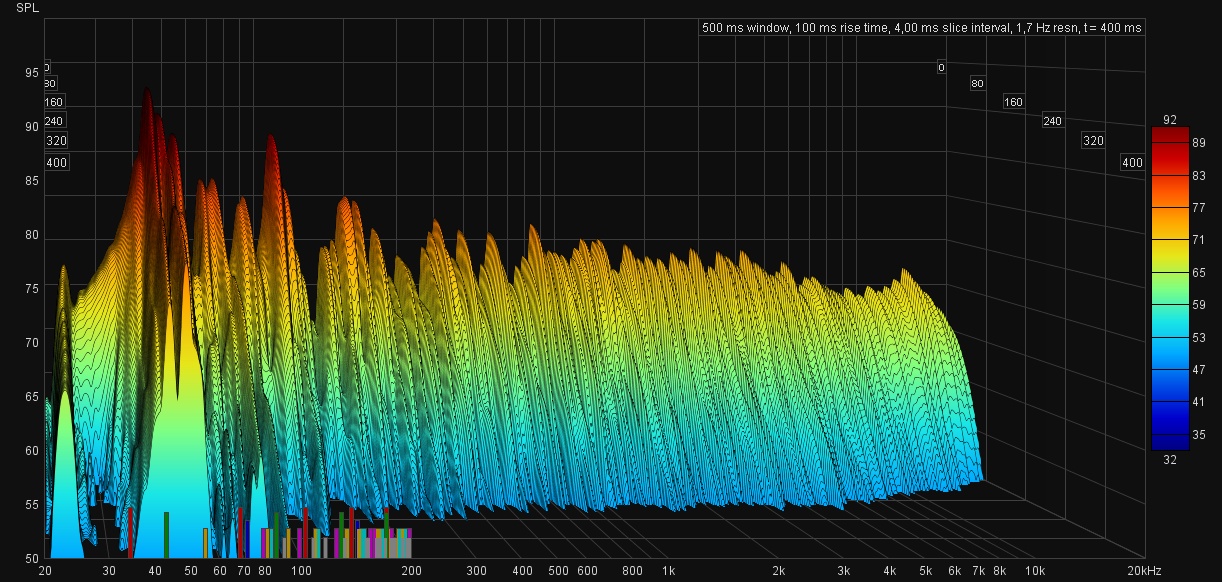Click the 10k frequency axis label

pos(1035,571)
